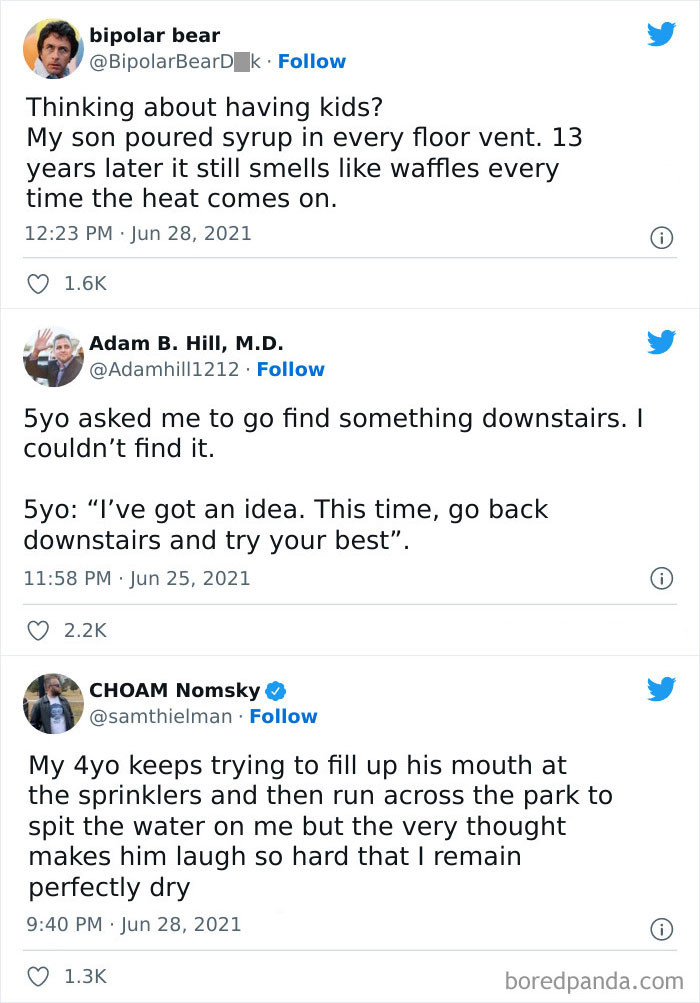Like the bipolar bear tweet with 1.6K hearts
This screenshot has height=1003, width=700.
(x=38, y=283)
